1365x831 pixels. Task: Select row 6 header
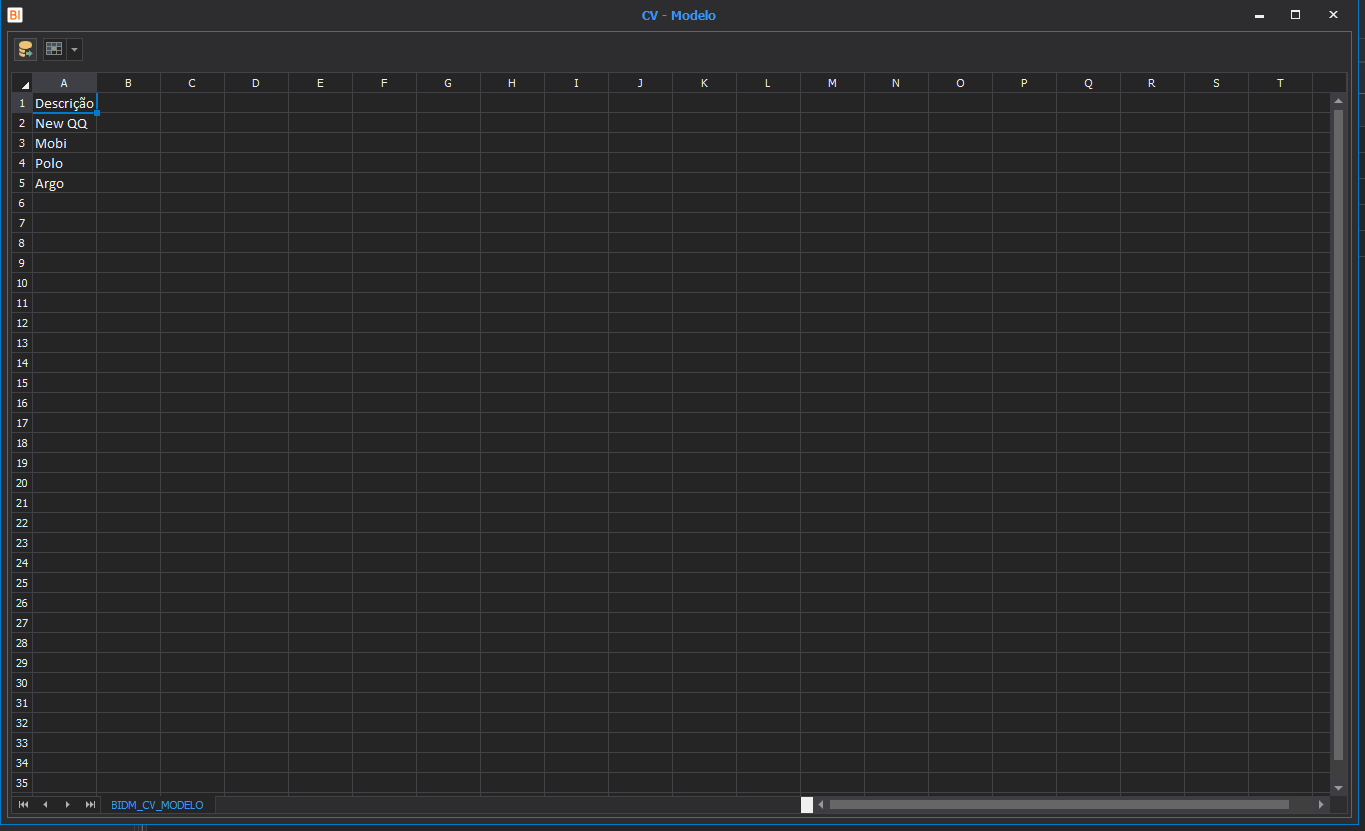22,203
